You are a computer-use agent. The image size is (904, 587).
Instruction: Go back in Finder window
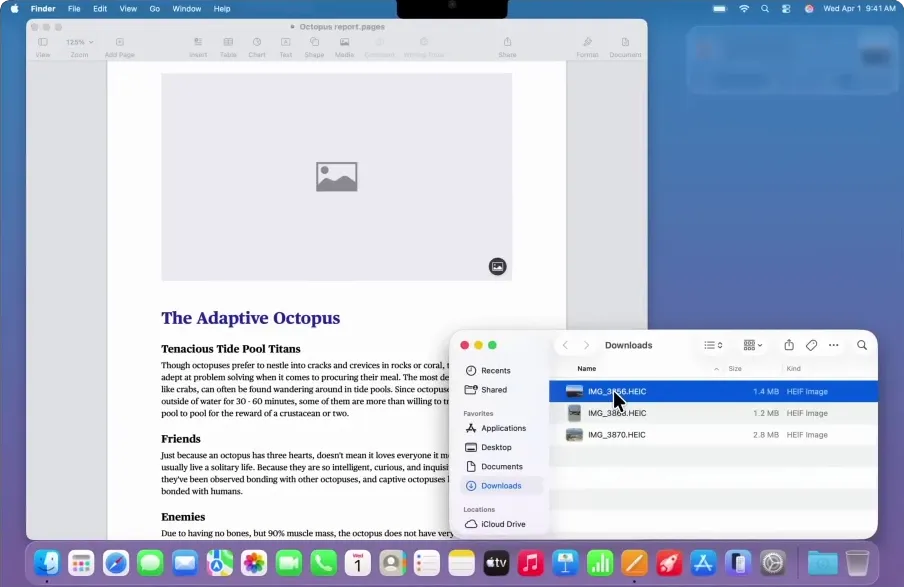pos(566,345)
